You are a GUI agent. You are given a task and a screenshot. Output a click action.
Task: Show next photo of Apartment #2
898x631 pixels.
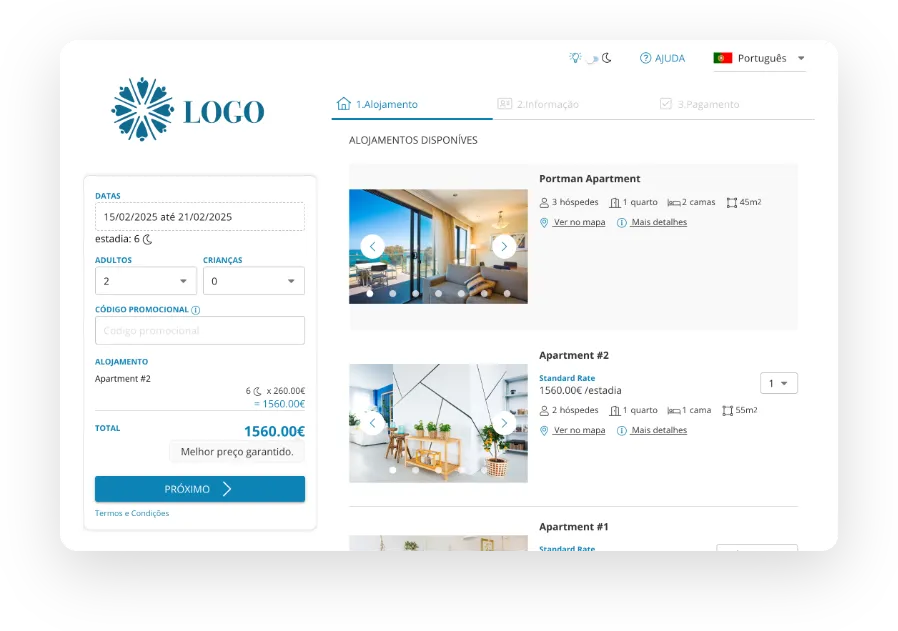tap(504, 423)
